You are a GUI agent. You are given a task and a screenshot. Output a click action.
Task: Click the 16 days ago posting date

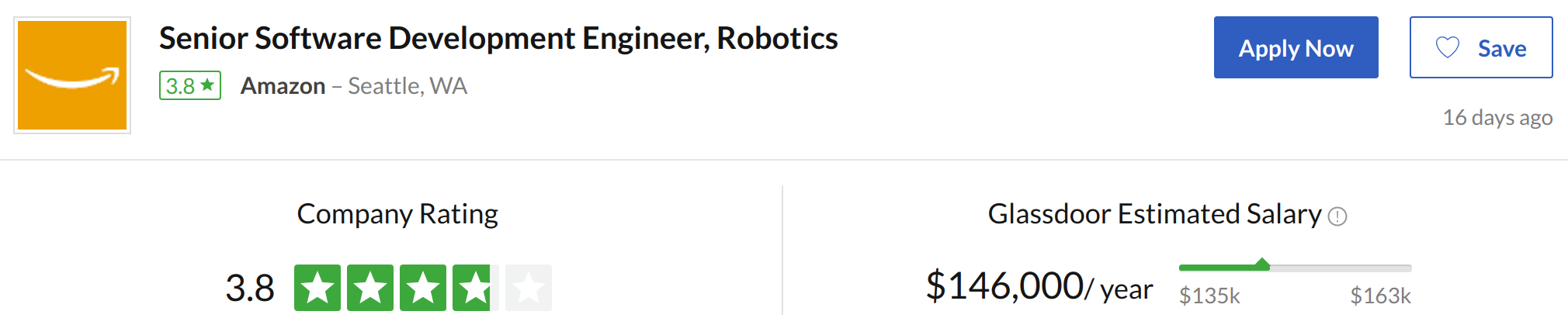tap(1497, 117)
